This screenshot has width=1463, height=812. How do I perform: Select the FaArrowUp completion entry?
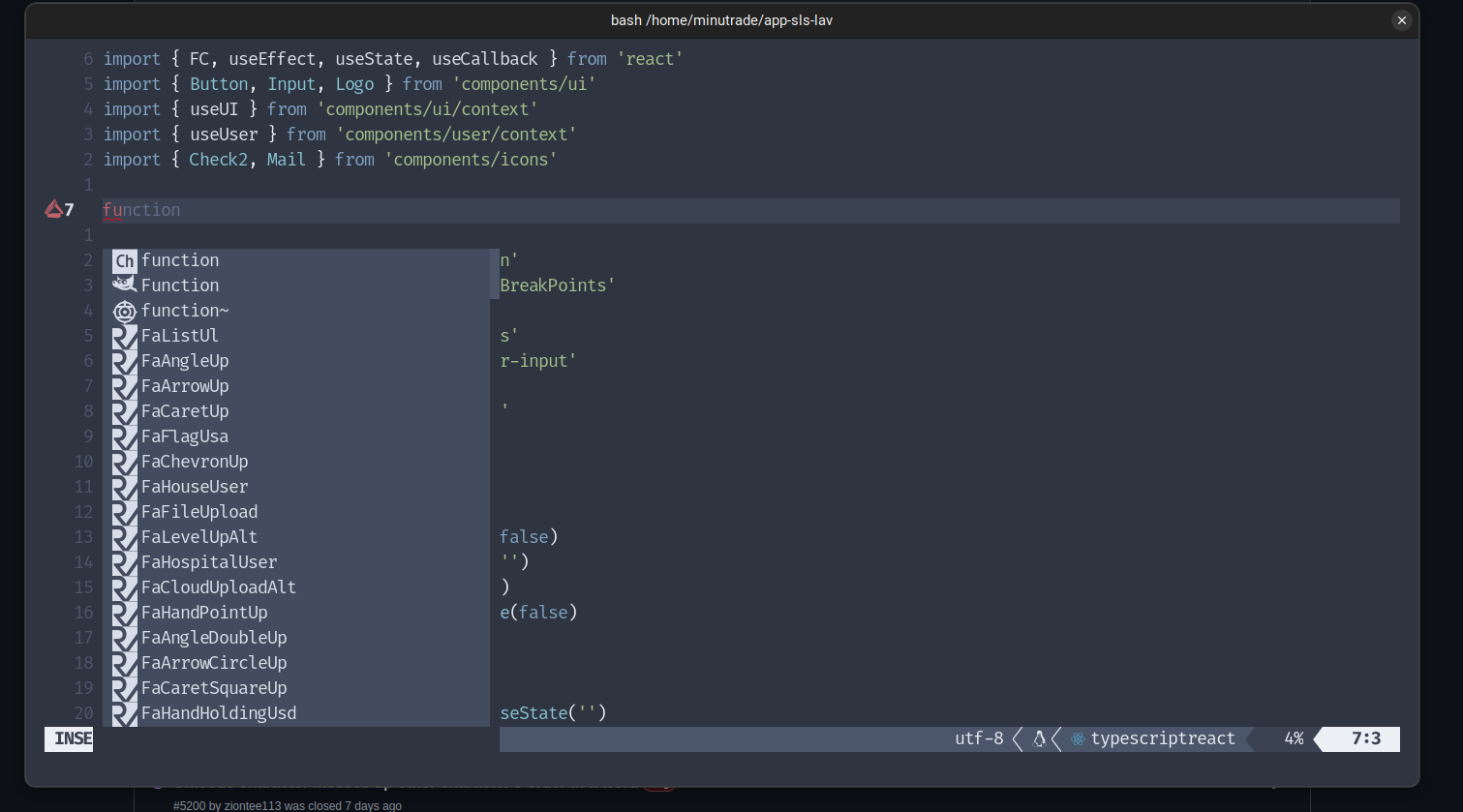185,385
